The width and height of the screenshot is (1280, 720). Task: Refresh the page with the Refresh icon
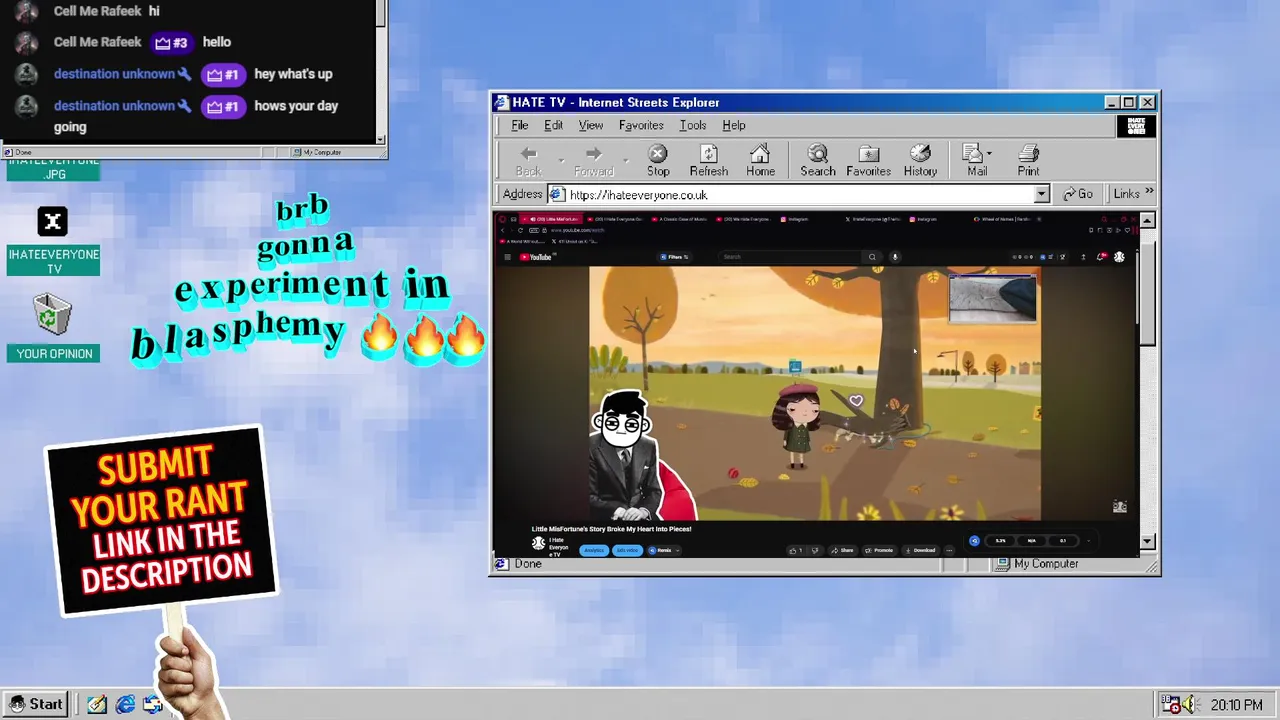coord(708,153)
